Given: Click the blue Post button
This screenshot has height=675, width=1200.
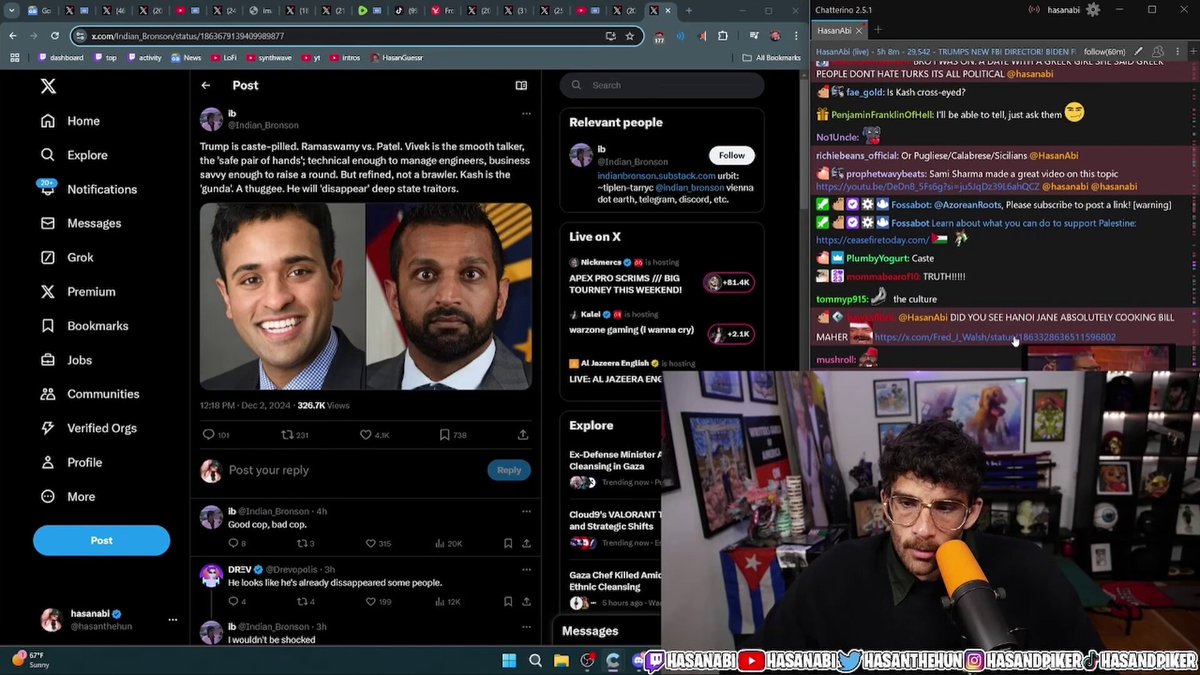Looking at the screenshot, I should [x=101, y=540].
